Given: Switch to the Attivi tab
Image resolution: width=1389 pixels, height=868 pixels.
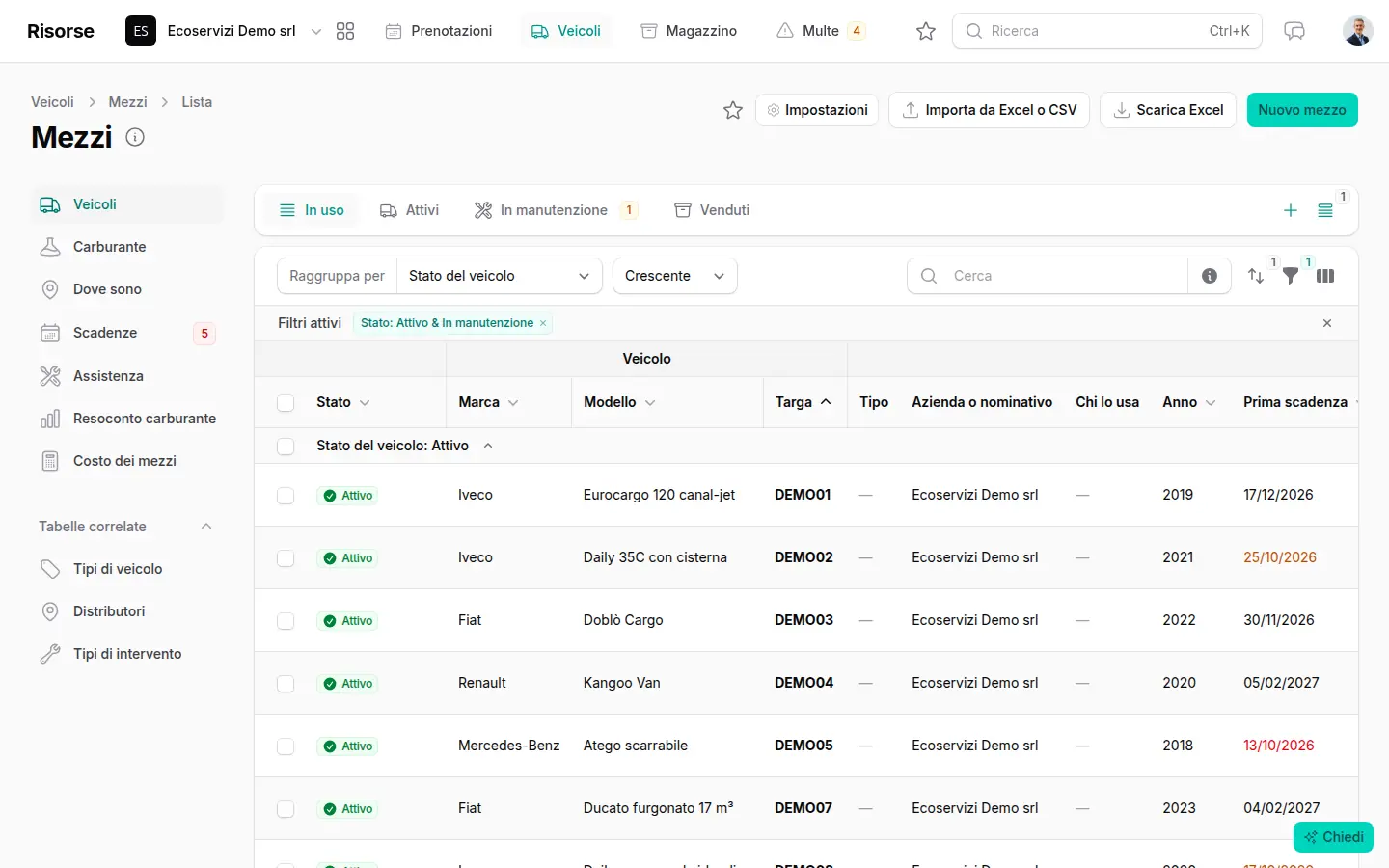Looking at the screenshot, I should click(x=409, y=210).
